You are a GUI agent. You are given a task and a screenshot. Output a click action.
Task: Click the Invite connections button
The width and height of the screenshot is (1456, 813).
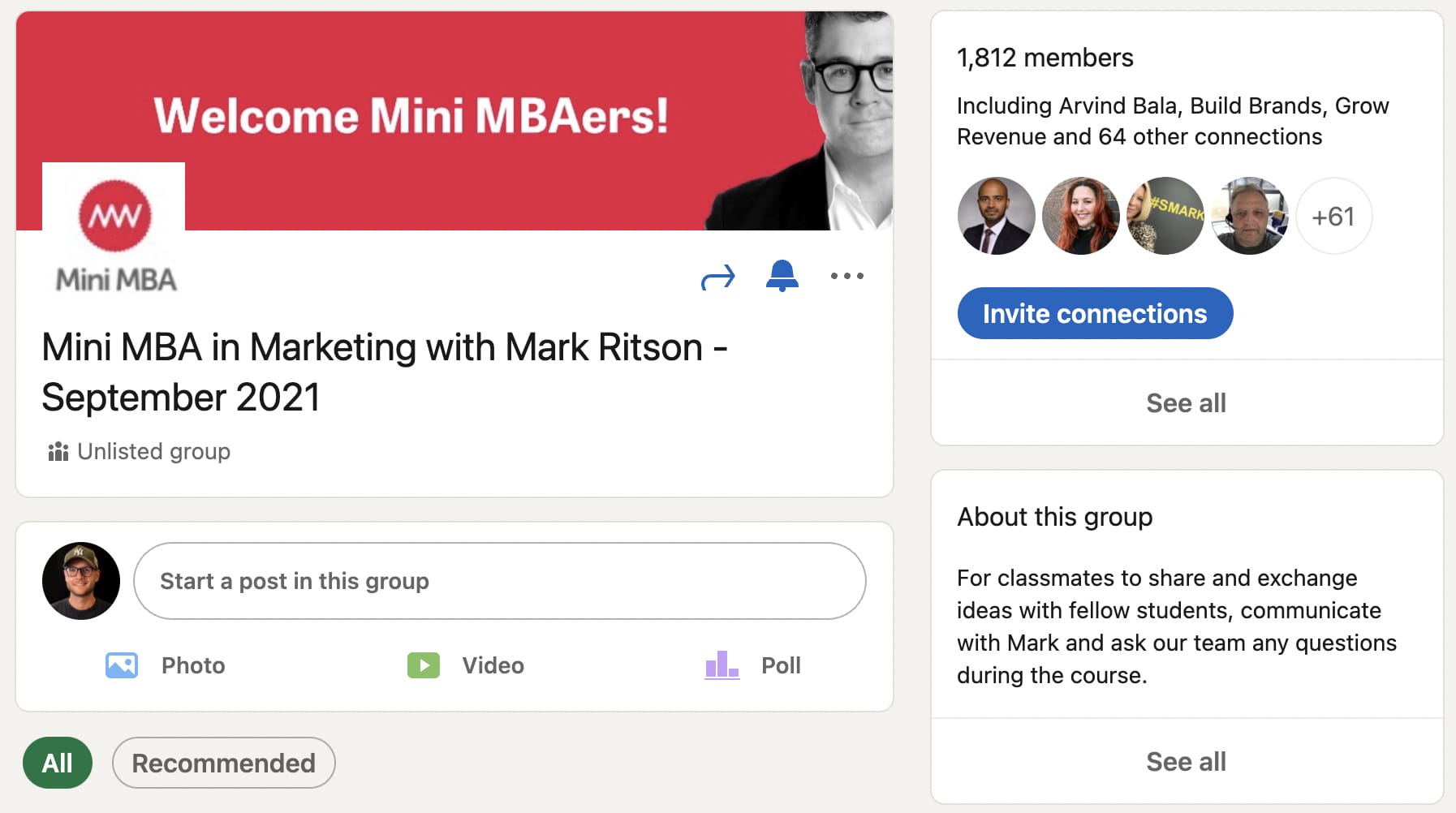1095,313
